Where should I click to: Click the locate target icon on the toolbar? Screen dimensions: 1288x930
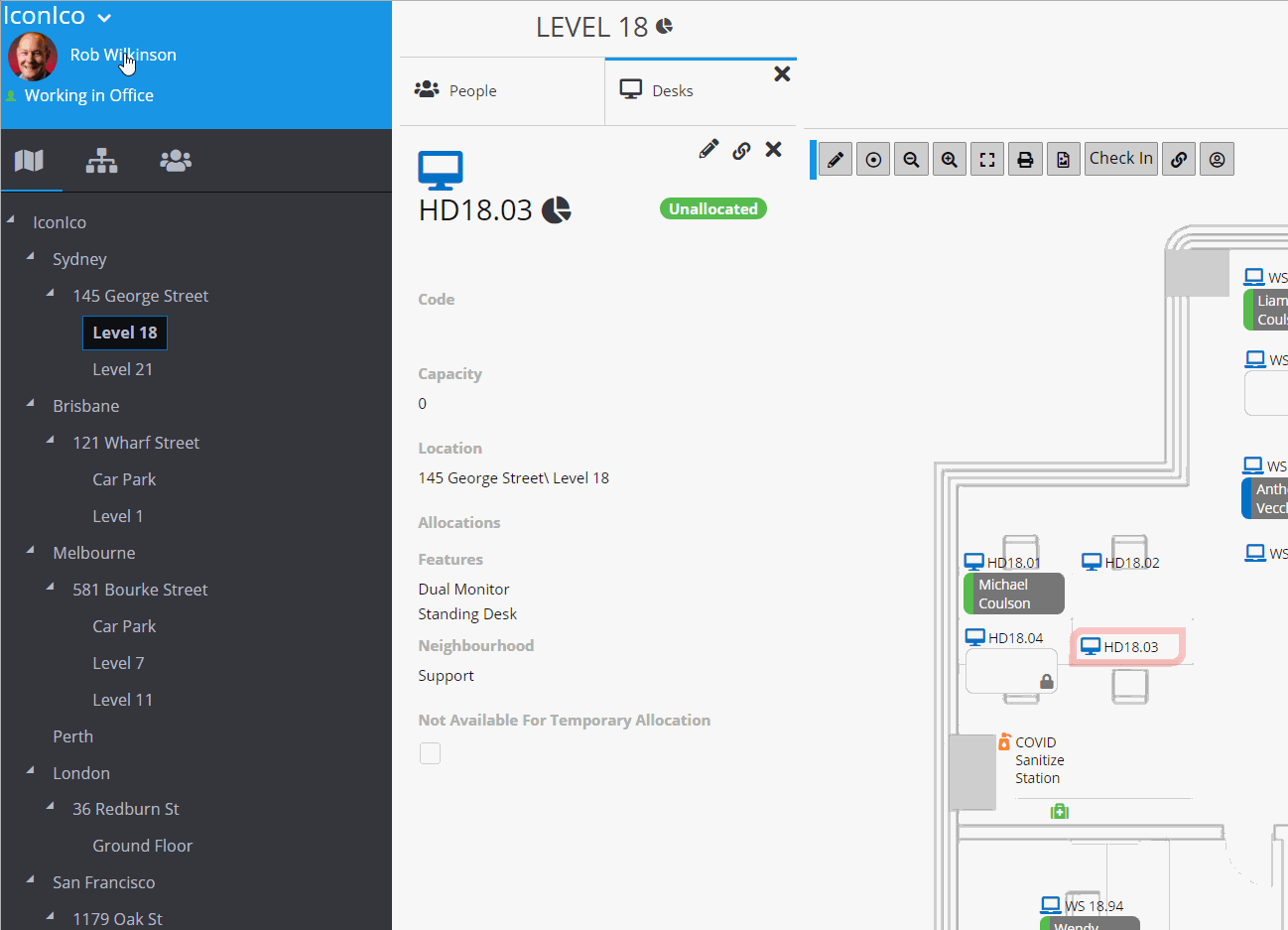pyautogui.click(x=872, y=159)
